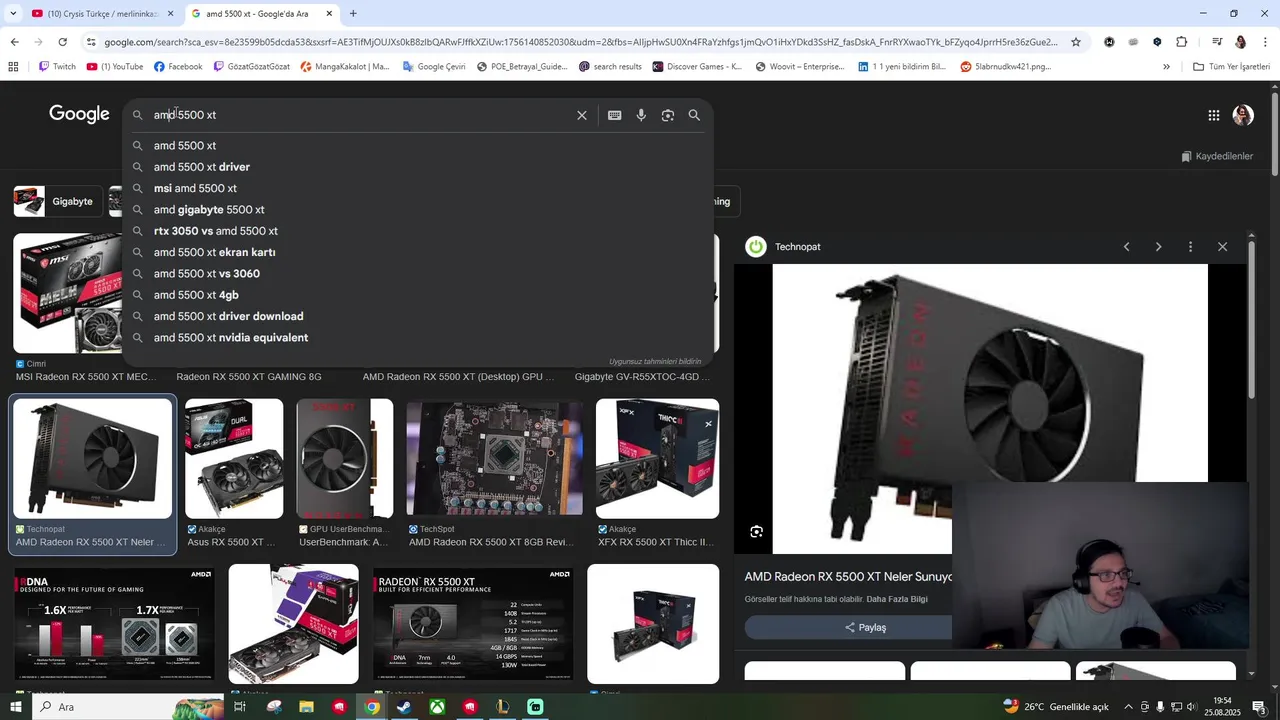
Task: Show previous image in Technopat preview
Action: point(1126,247)
